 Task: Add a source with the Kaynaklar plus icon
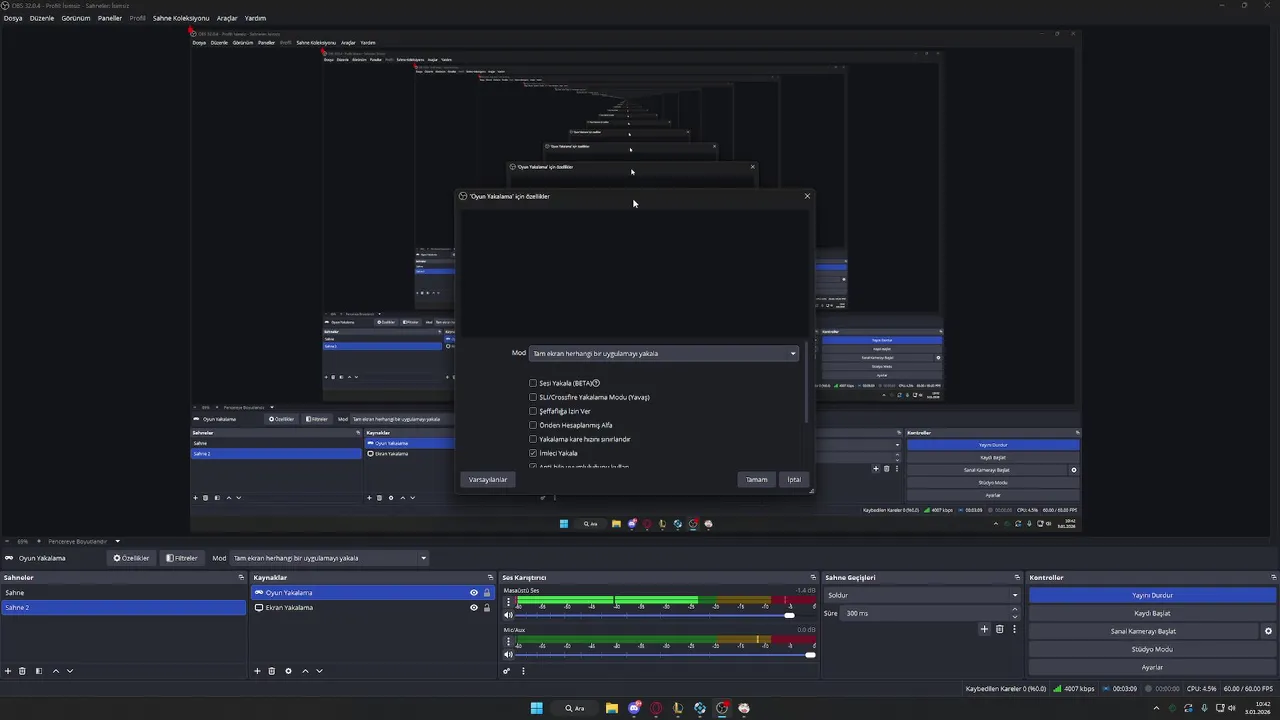tap(257, 671)
